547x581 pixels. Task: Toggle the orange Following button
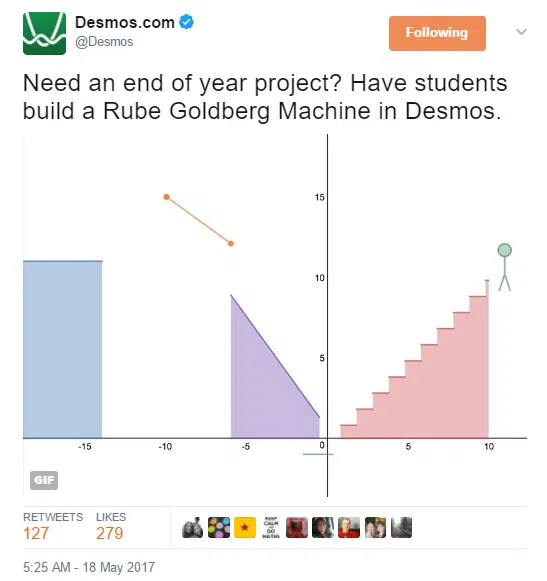tap(437, 33)
